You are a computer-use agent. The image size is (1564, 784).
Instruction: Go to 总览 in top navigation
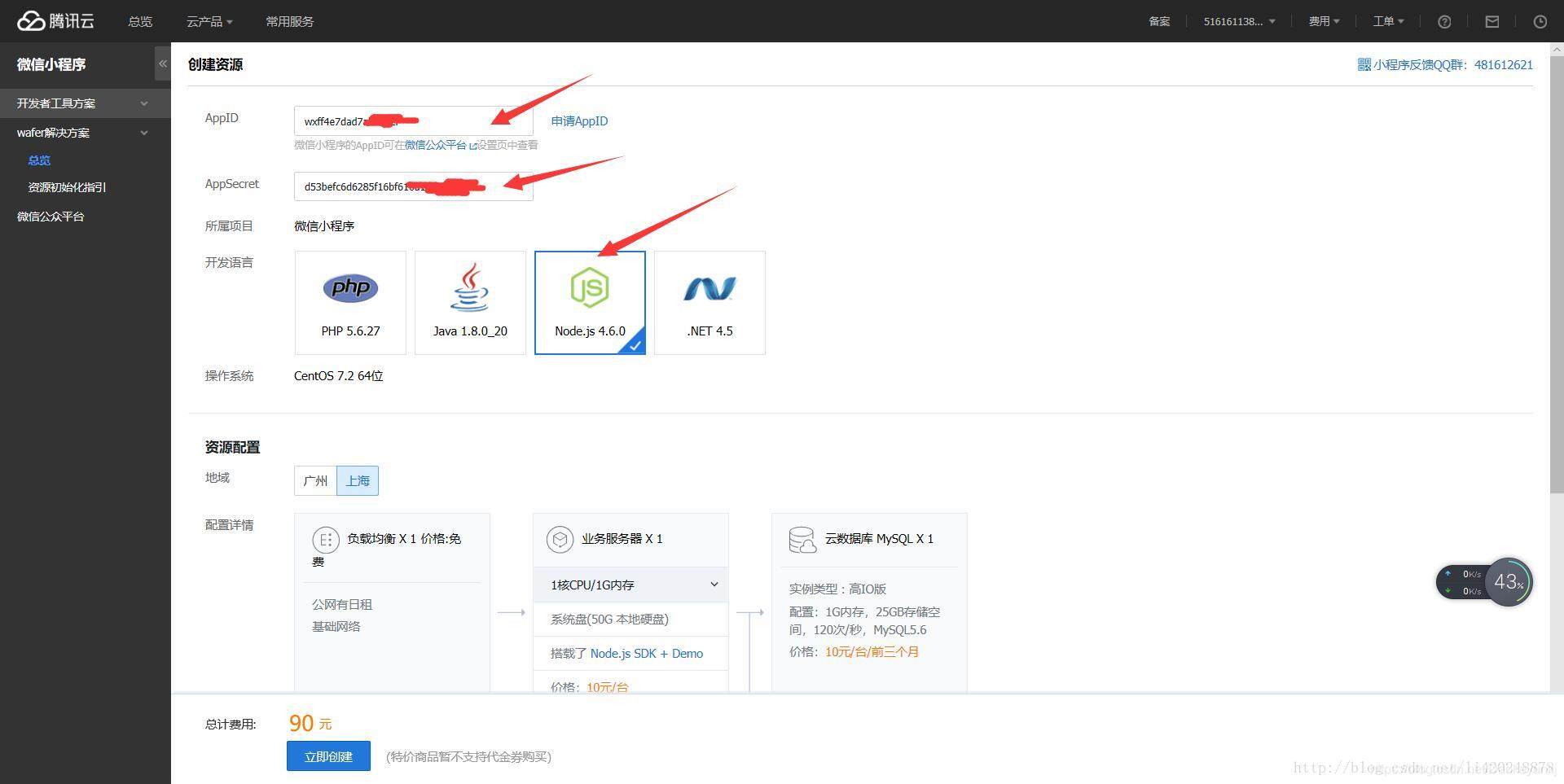140,22
